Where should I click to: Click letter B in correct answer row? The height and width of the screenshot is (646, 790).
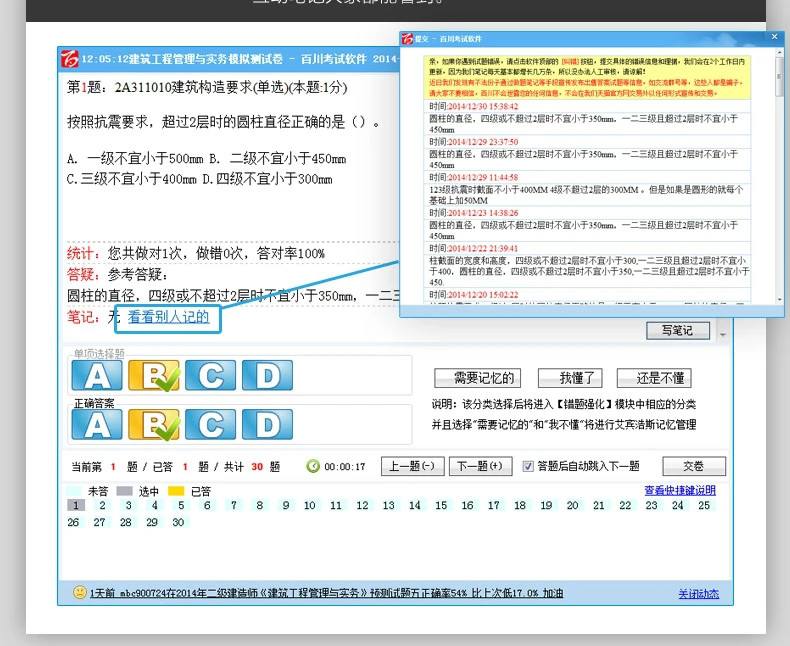pos(154,424)
